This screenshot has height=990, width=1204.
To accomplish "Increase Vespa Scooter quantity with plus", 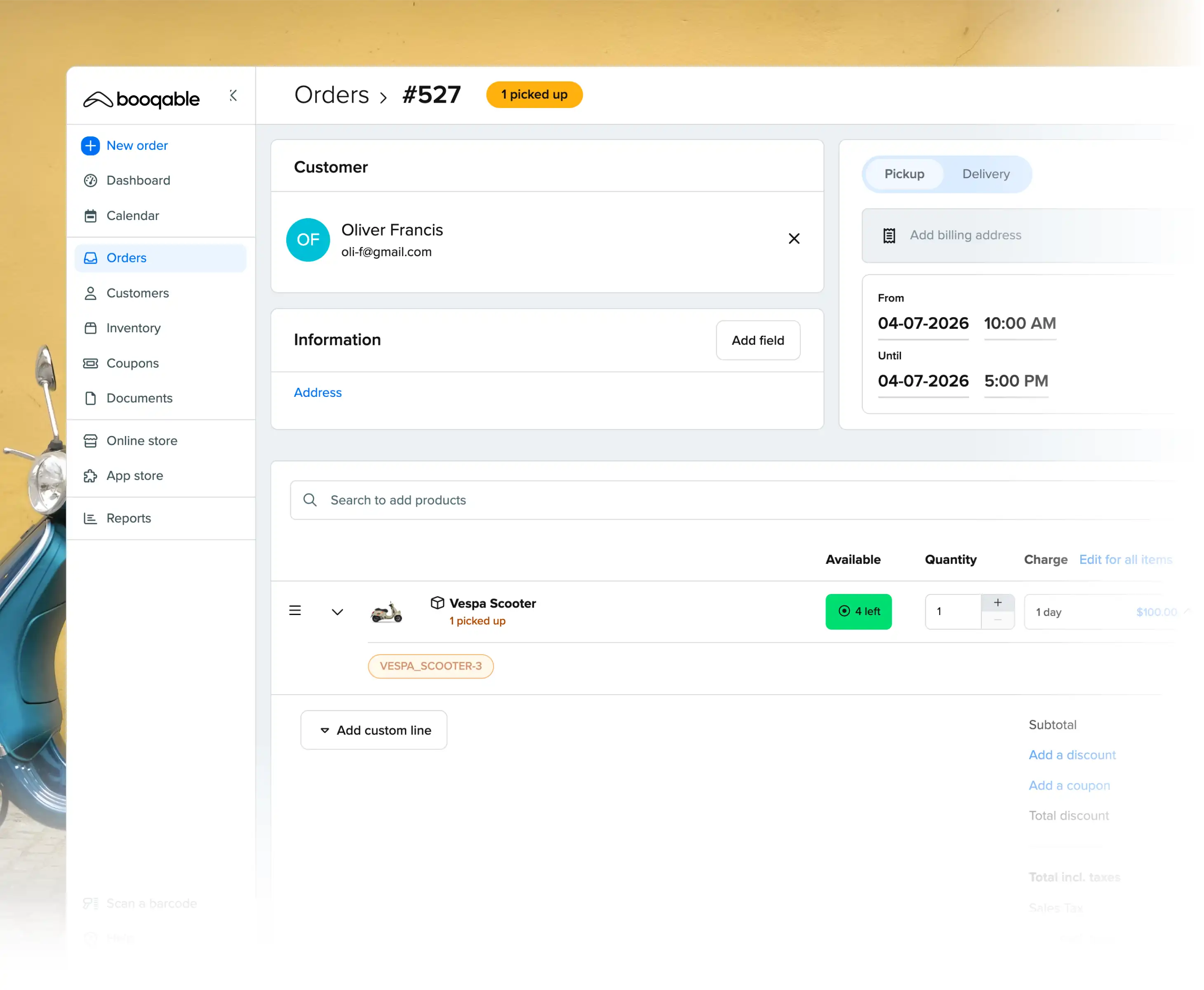I will [998, 603].
